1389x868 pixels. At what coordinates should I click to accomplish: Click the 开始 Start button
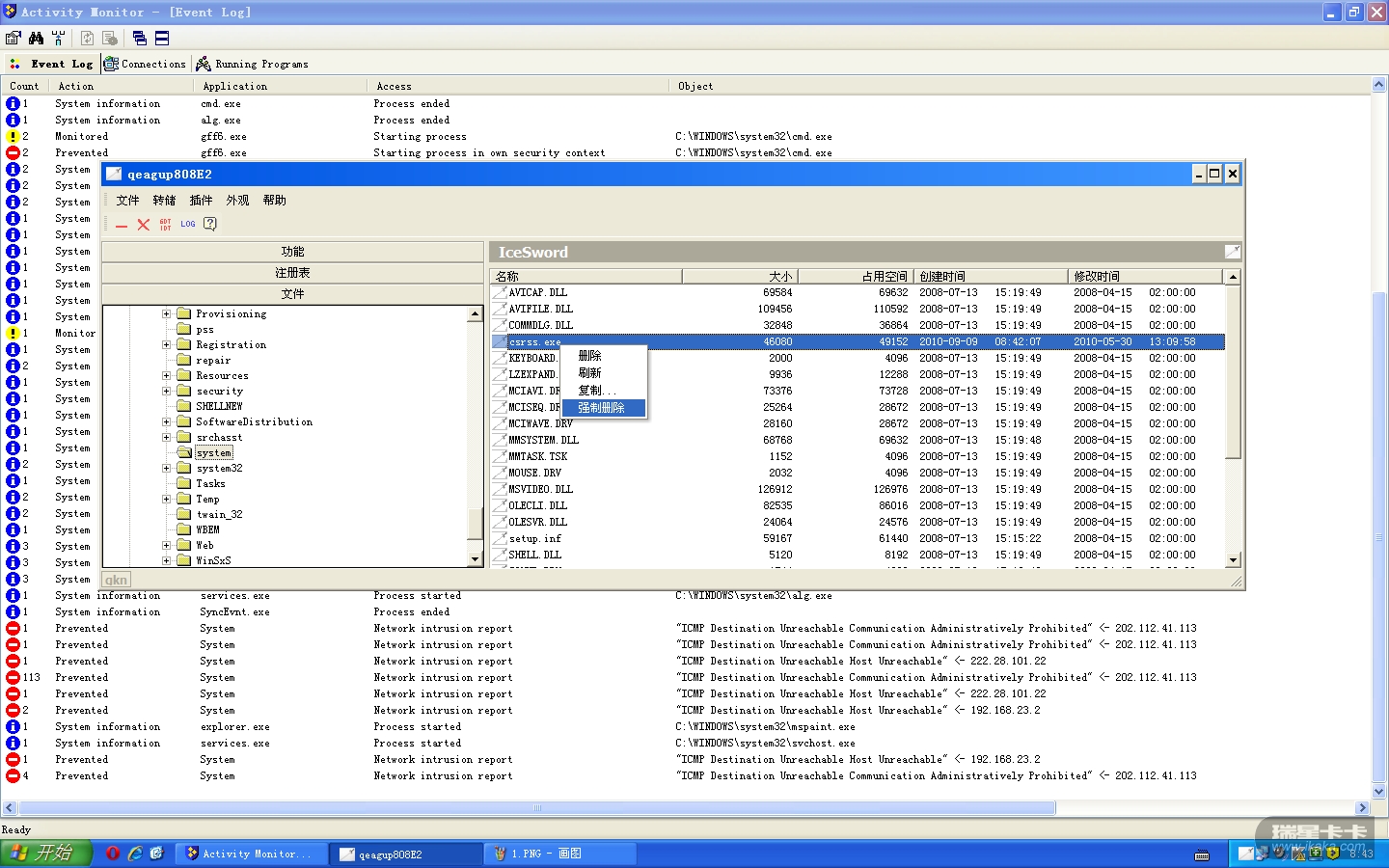45,854
